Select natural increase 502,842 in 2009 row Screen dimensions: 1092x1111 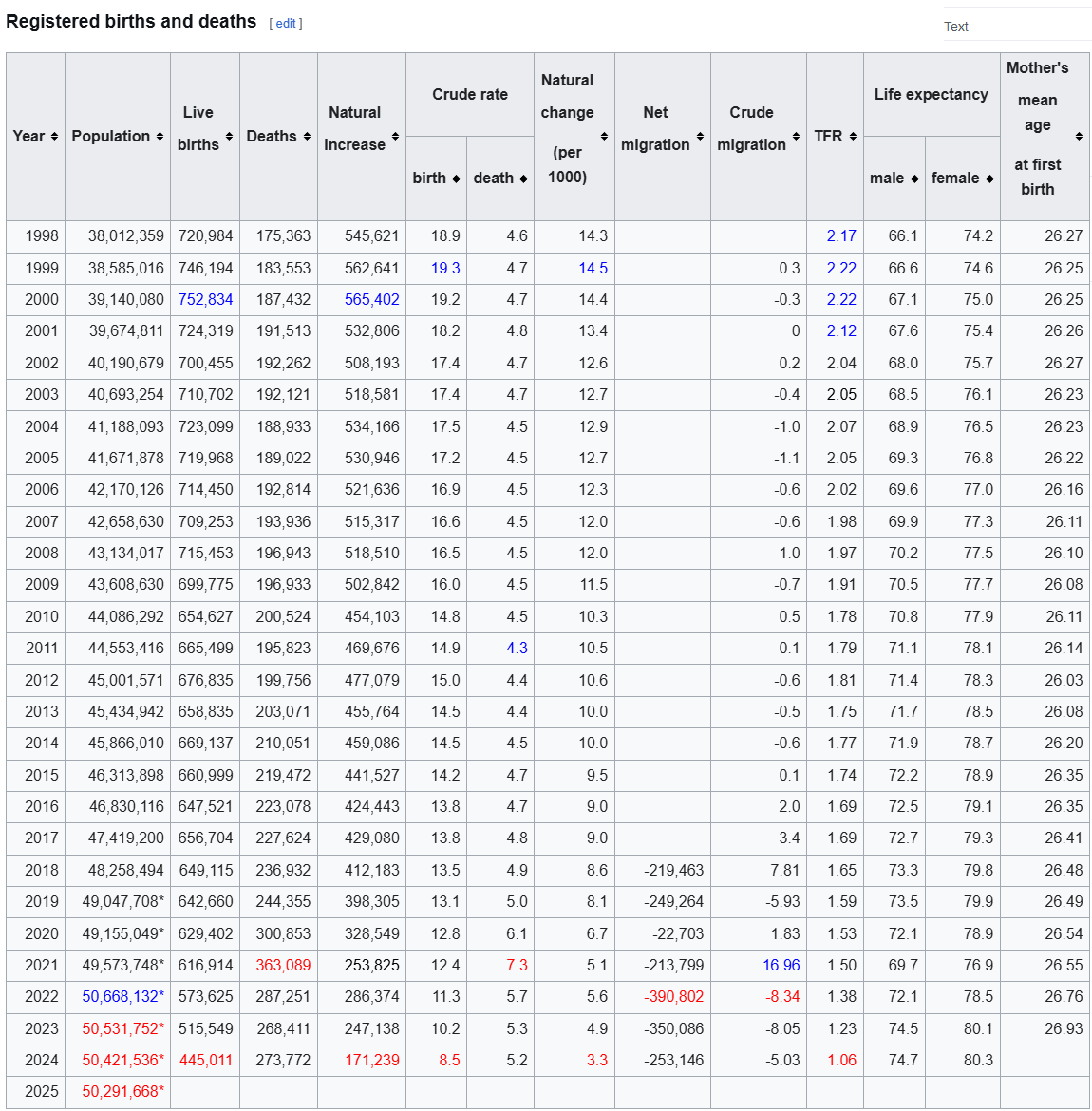click(372, 585)
